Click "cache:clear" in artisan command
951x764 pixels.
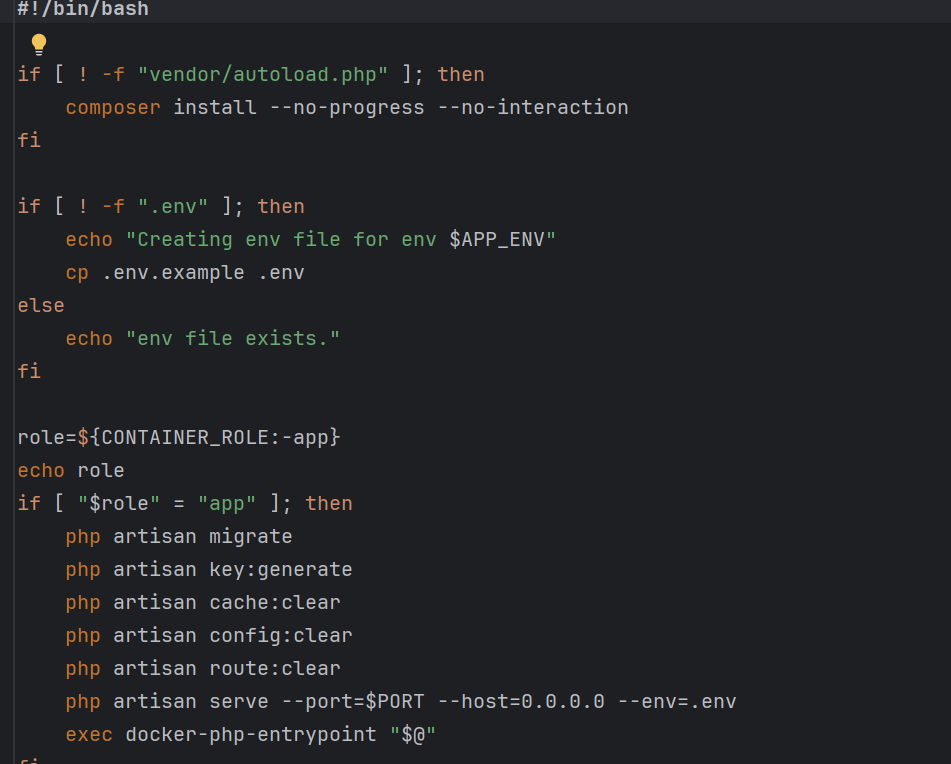coord(275,603)
